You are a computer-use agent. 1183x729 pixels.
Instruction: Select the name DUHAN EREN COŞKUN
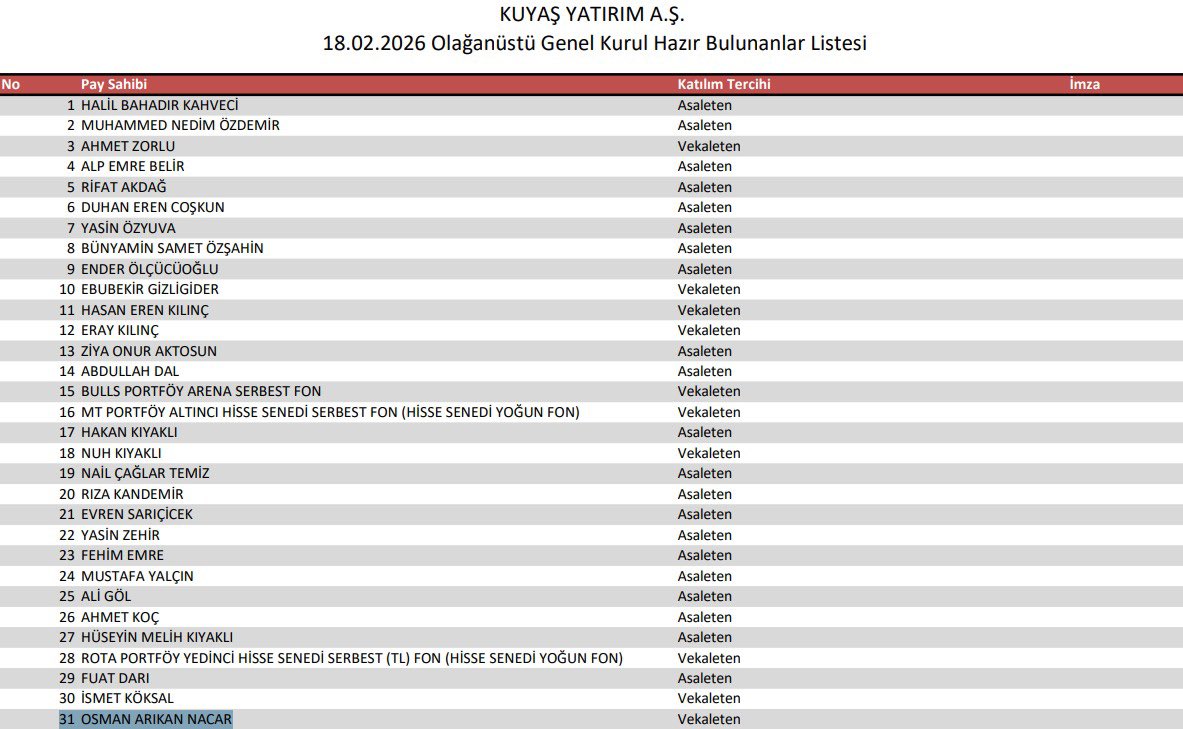pos(153,207)
